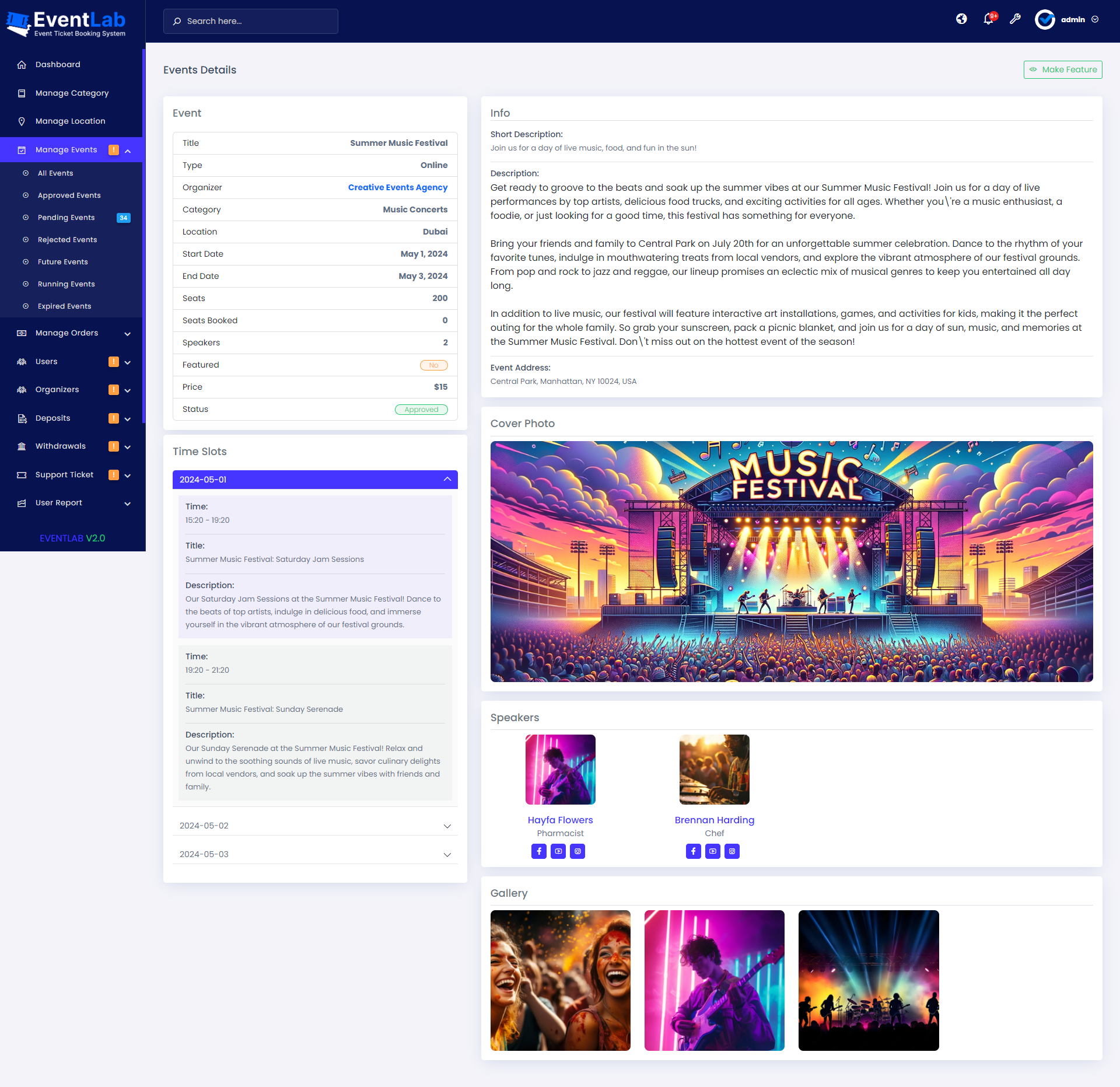This screenshot has height=1087, width=1120.
Task: Click the globe icon in top bar
Action: [961, 19]
